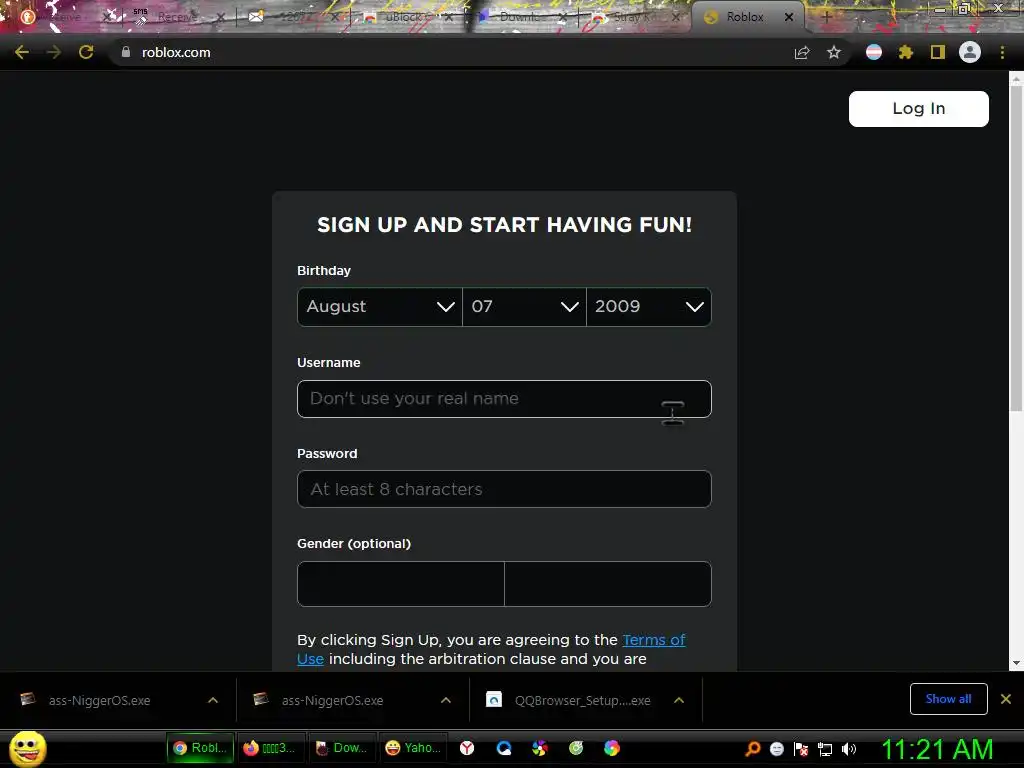View site info via the lock icon
1024x768 pixels.
125,52
